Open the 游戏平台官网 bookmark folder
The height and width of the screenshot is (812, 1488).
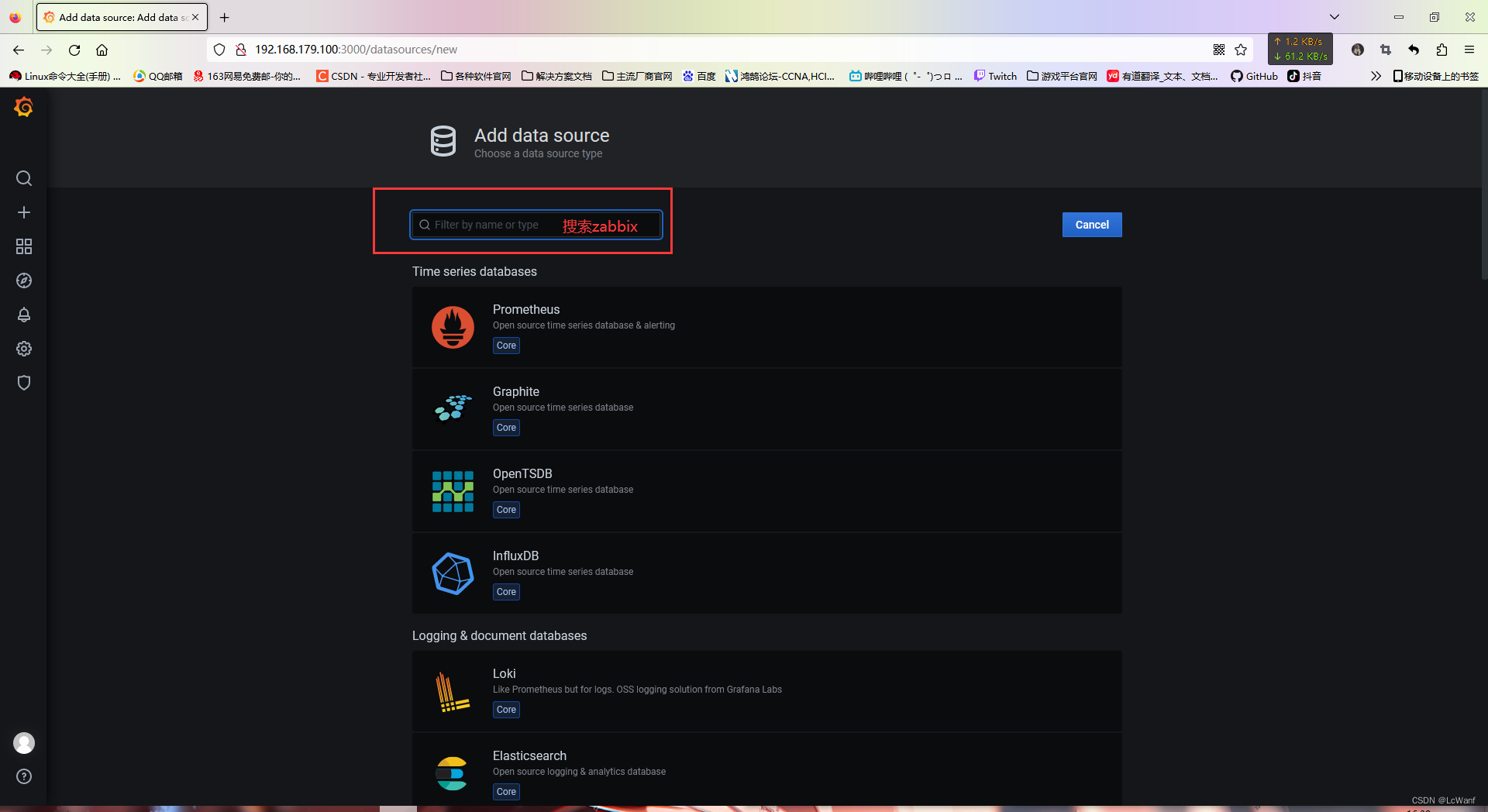pos(1062,76)
